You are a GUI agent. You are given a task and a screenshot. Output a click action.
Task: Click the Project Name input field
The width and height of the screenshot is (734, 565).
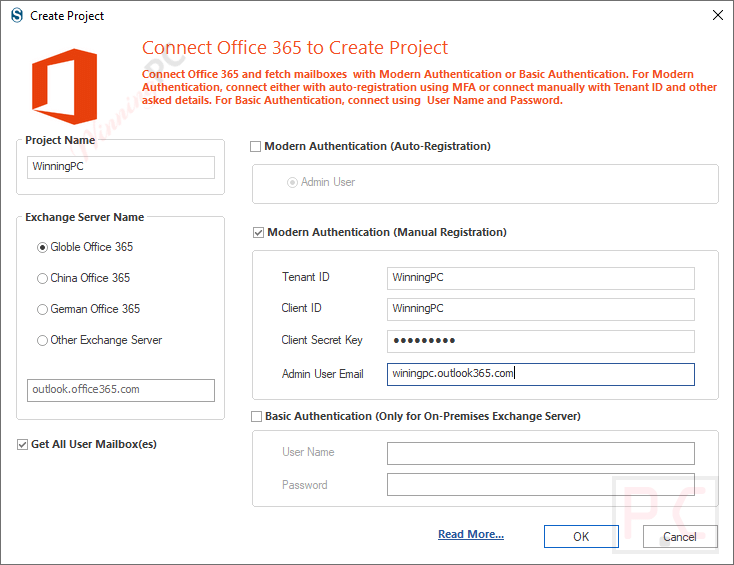click(121, 167)
